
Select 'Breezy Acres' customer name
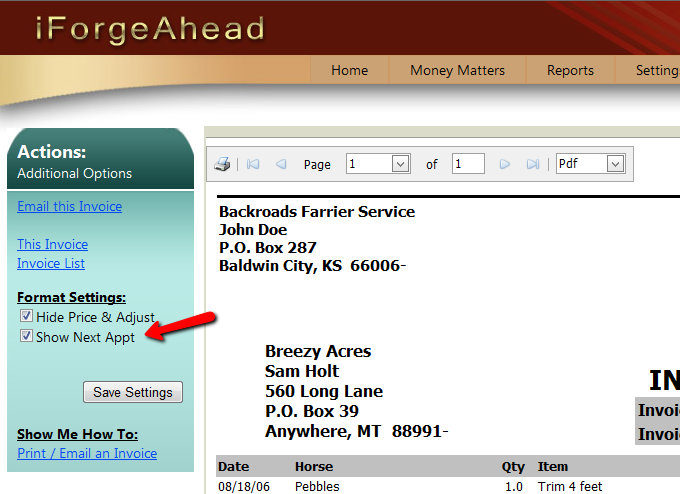coord(318,351)
